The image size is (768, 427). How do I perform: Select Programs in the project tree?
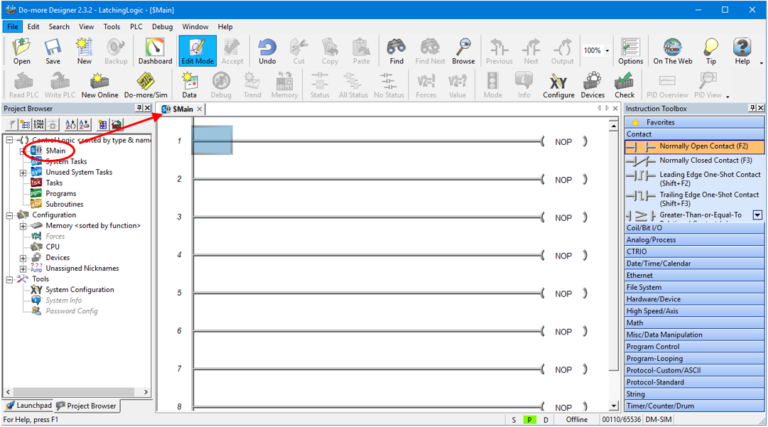click(61, 193)
